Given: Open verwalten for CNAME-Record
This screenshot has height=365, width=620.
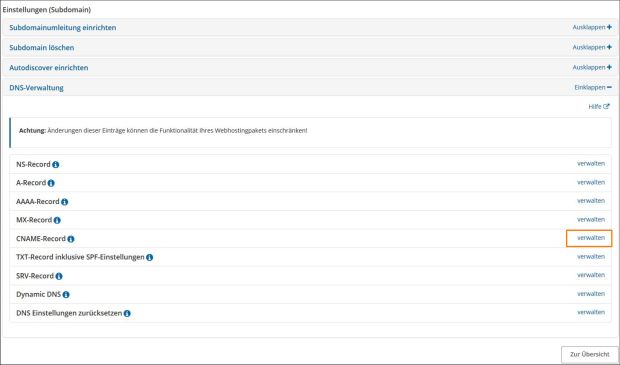Looking at the screenshot, I should click(x=591, y=238).
